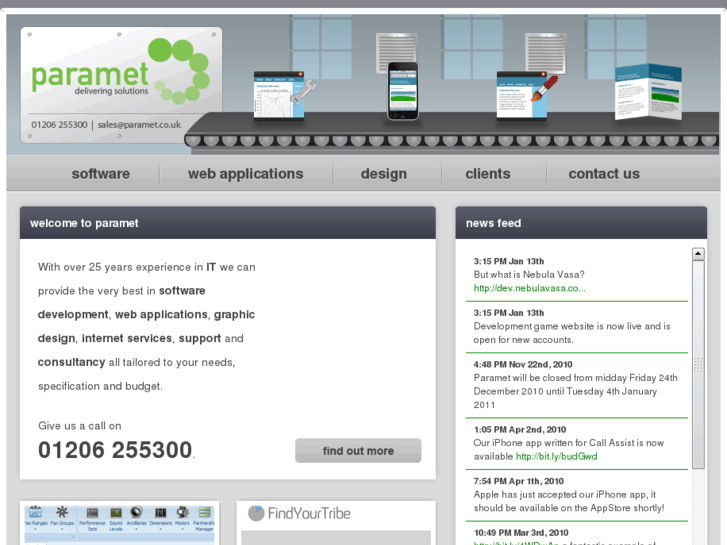Open the clients page
Screen dimensions: 727x545
click(488, 174)
